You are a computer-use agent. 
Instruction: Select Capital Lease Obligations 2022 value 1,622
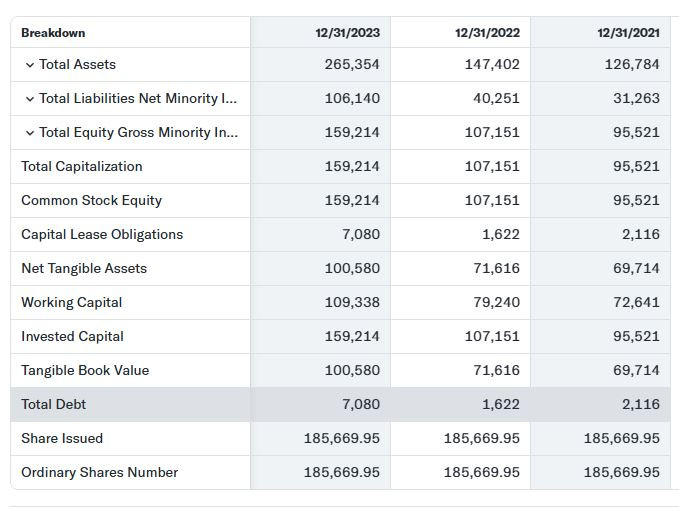[x=501, y=234]
